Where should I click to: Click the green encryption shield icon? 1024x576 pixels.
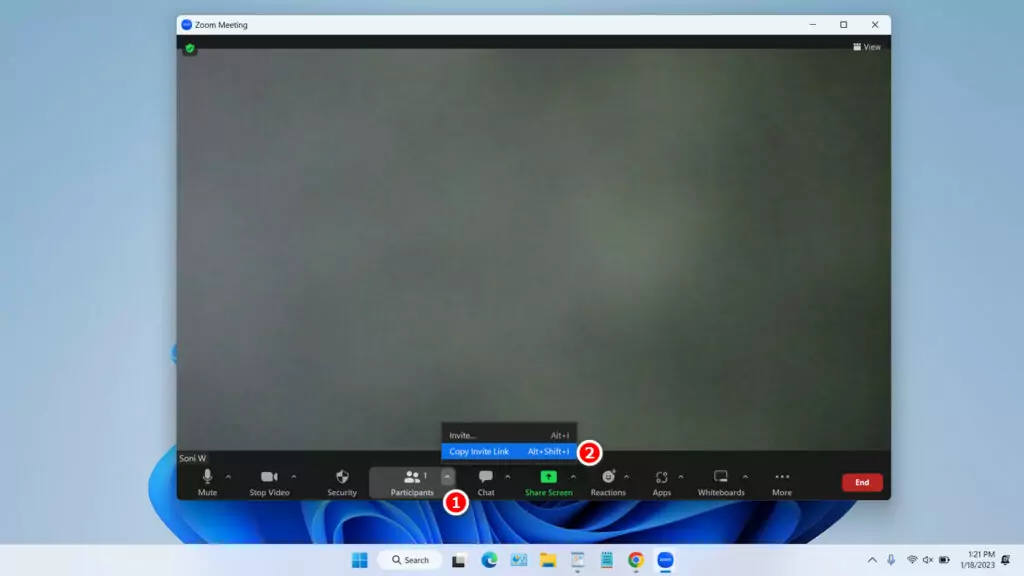click(190, 48)
